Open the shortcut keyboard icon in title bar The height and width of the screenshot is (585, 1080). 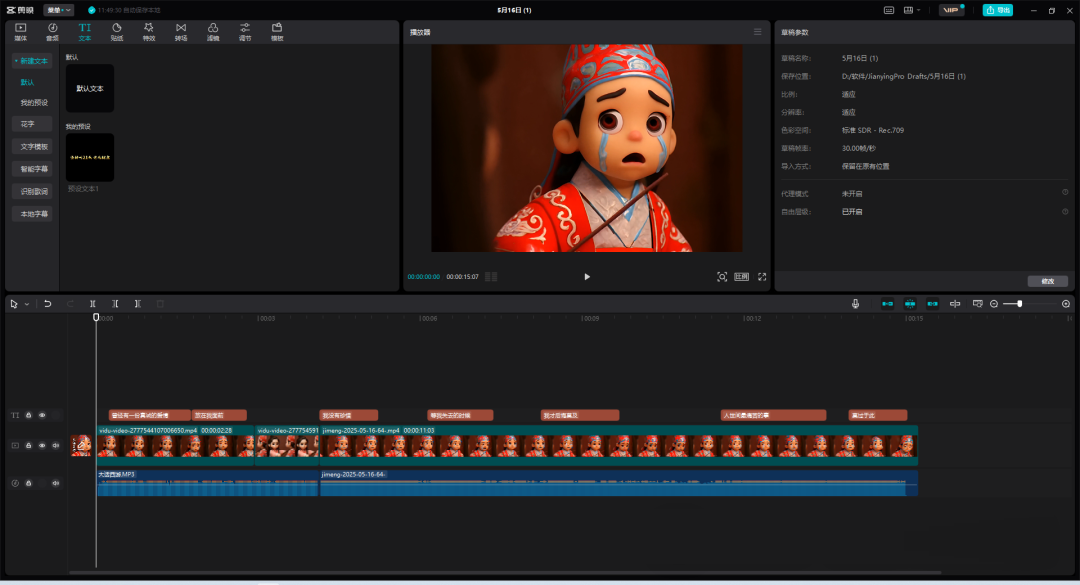point(889,10)
